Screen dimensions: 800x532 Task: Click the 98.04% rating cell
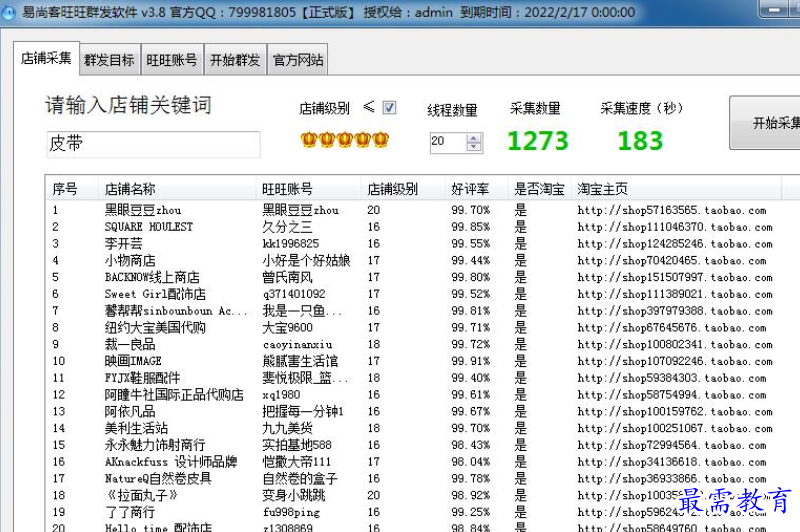point(470,462)
